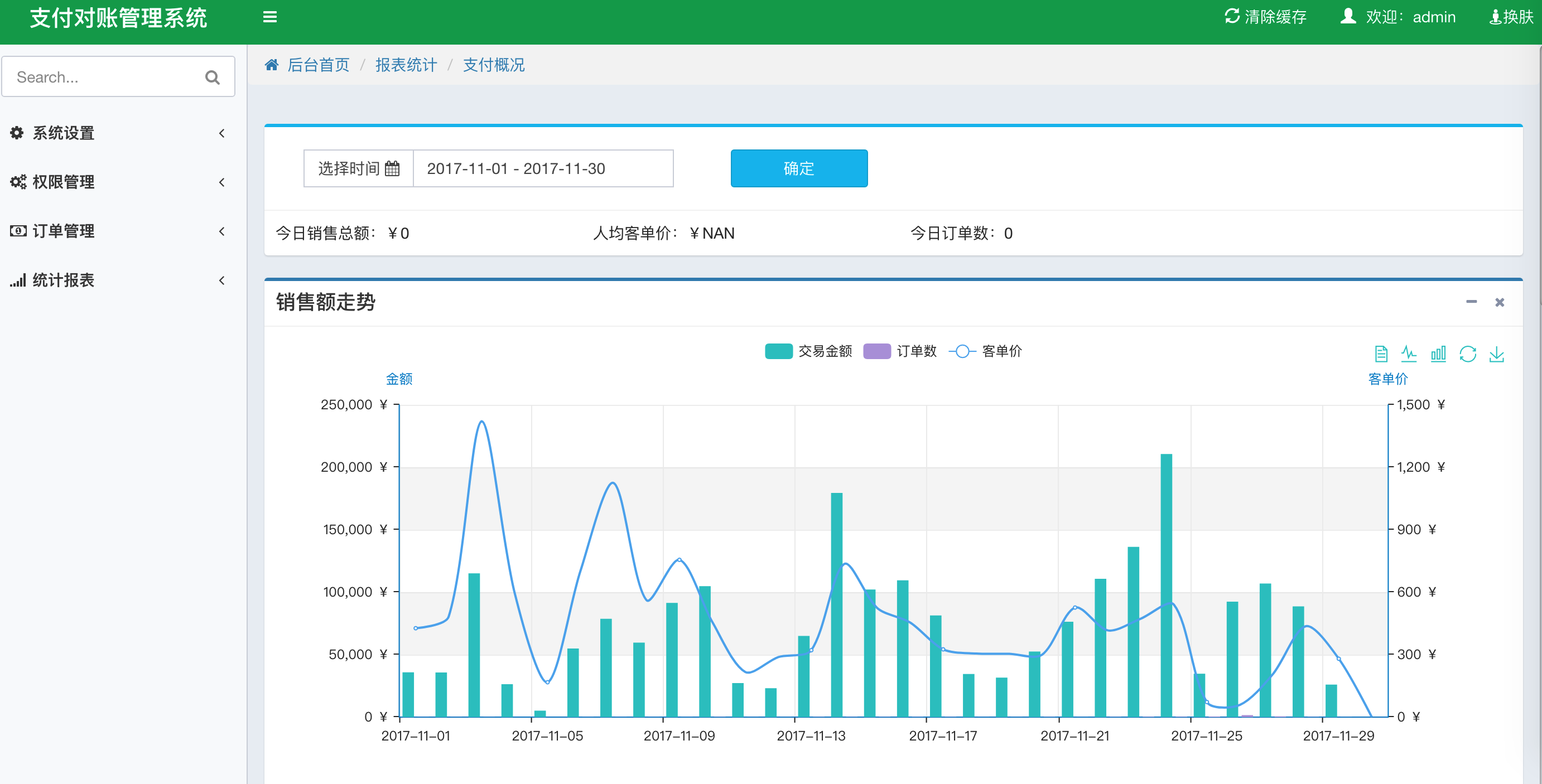The image size is (1542, 784).
Task: Click the calendar icon beside 选择时间
Action: 392,169
